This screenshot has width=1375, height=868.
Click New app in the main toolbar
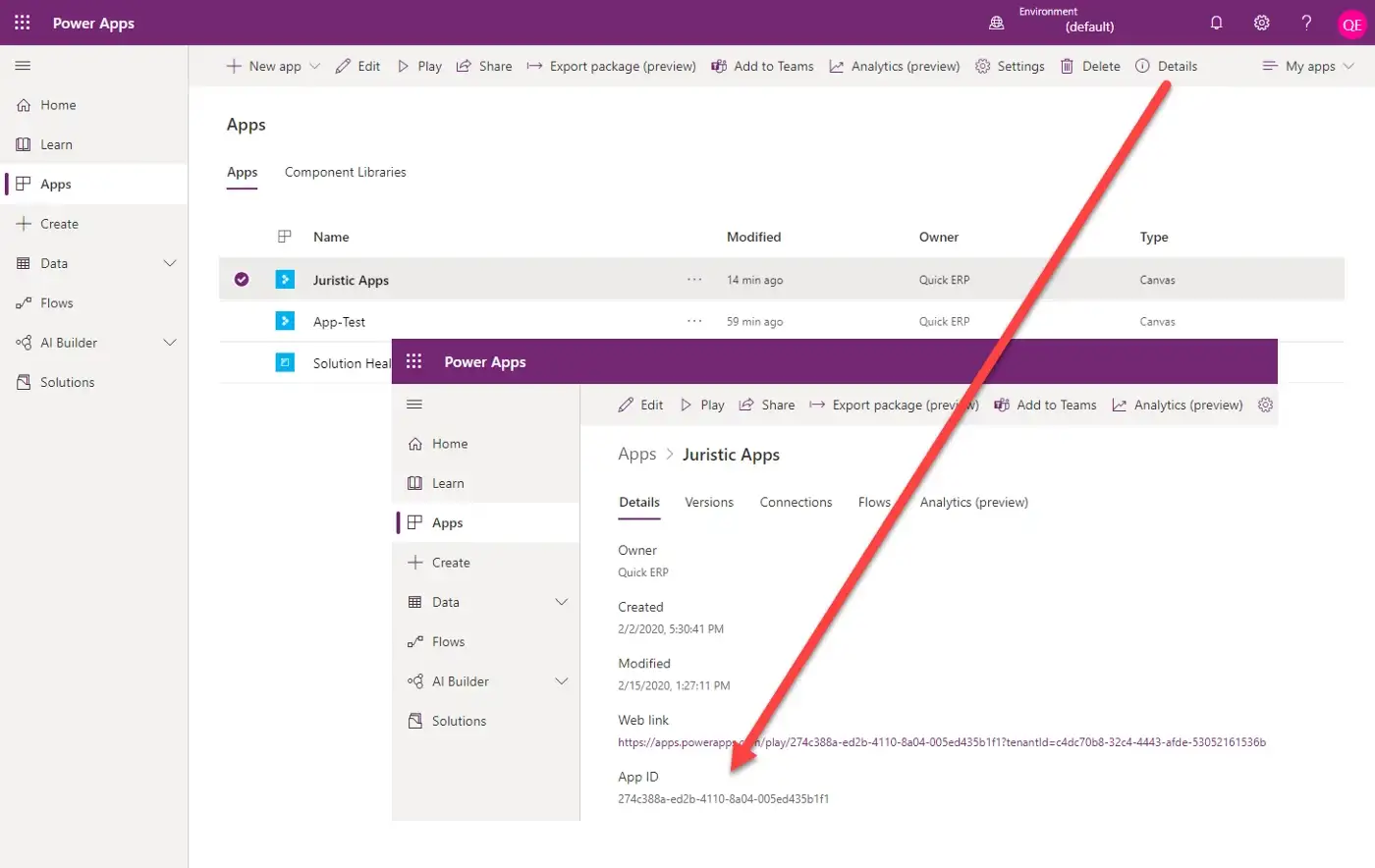pos(263,66)
